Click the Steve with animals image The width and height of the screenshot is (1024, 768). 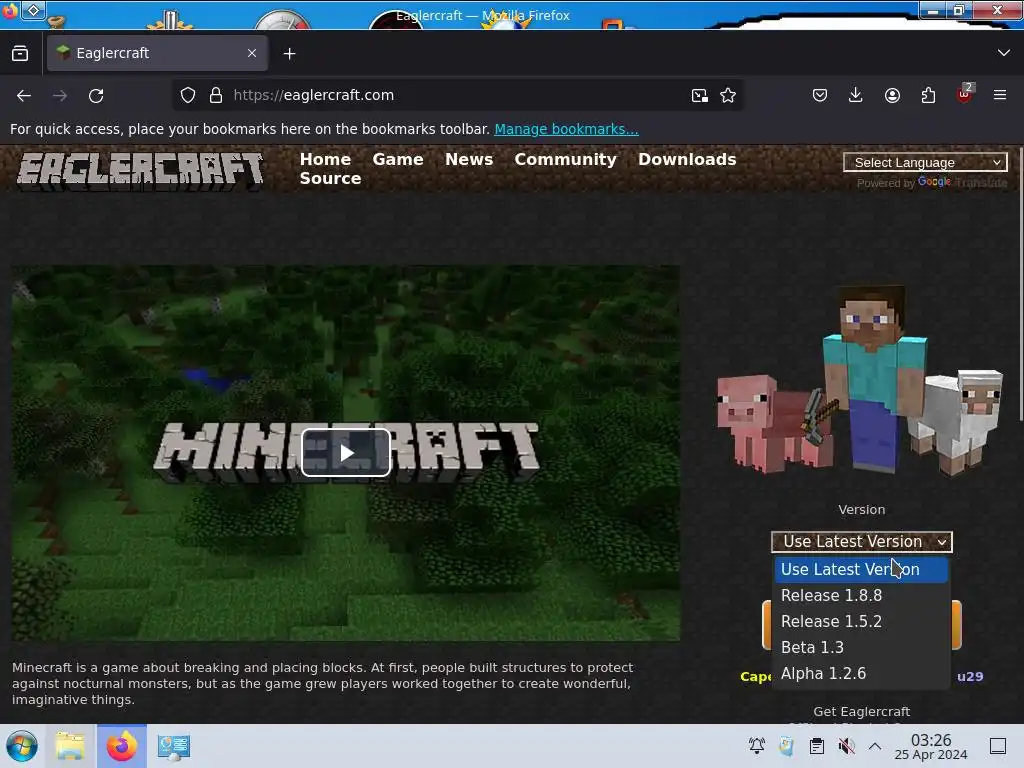tap(860, 379)
